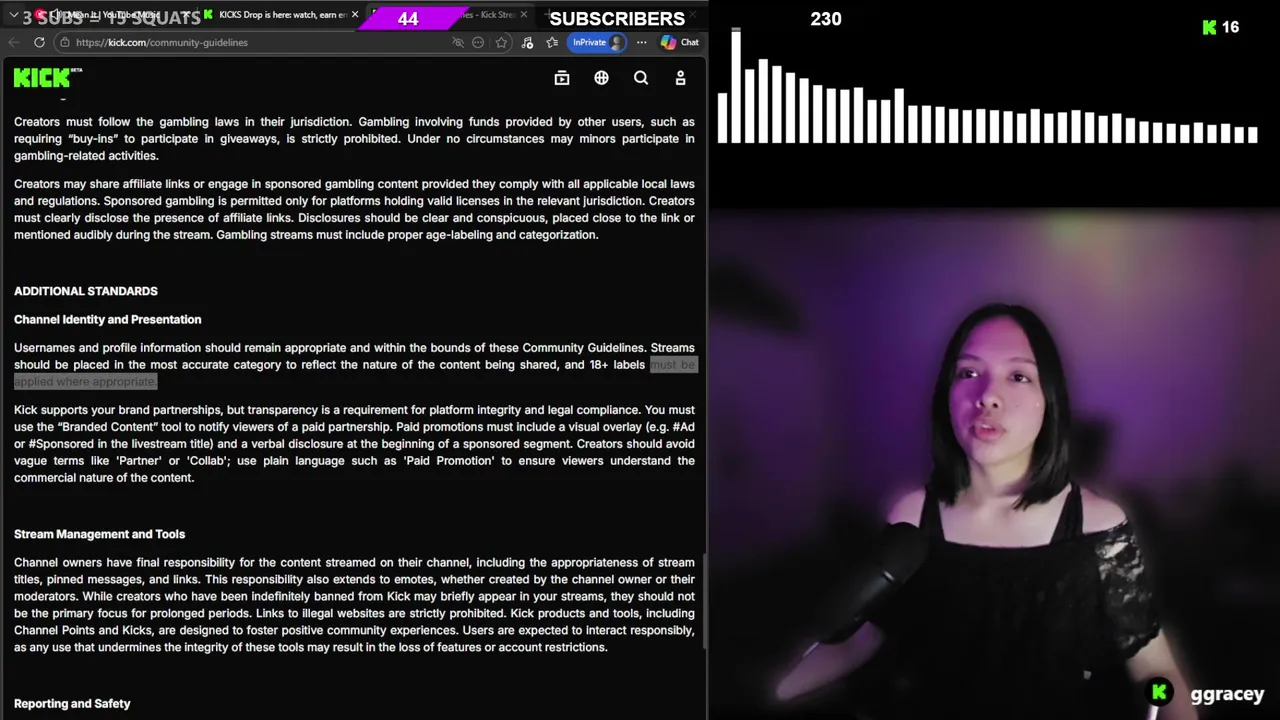Open the Kick browse/clips icon in the header

point(562,78)
